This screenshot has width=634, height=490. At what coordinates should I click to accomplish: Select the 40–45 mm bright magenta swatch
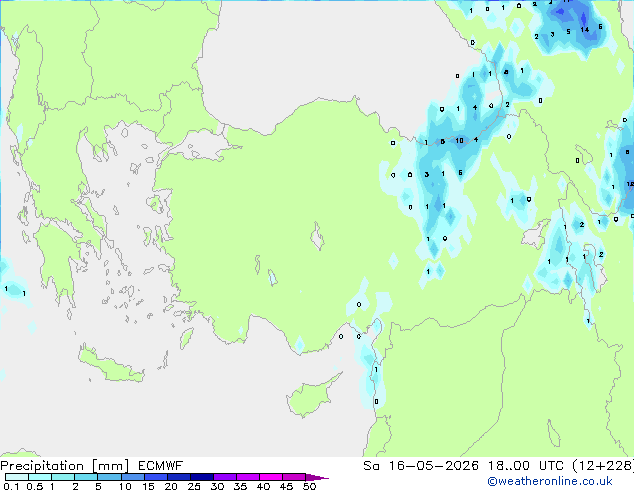point(271,477)
